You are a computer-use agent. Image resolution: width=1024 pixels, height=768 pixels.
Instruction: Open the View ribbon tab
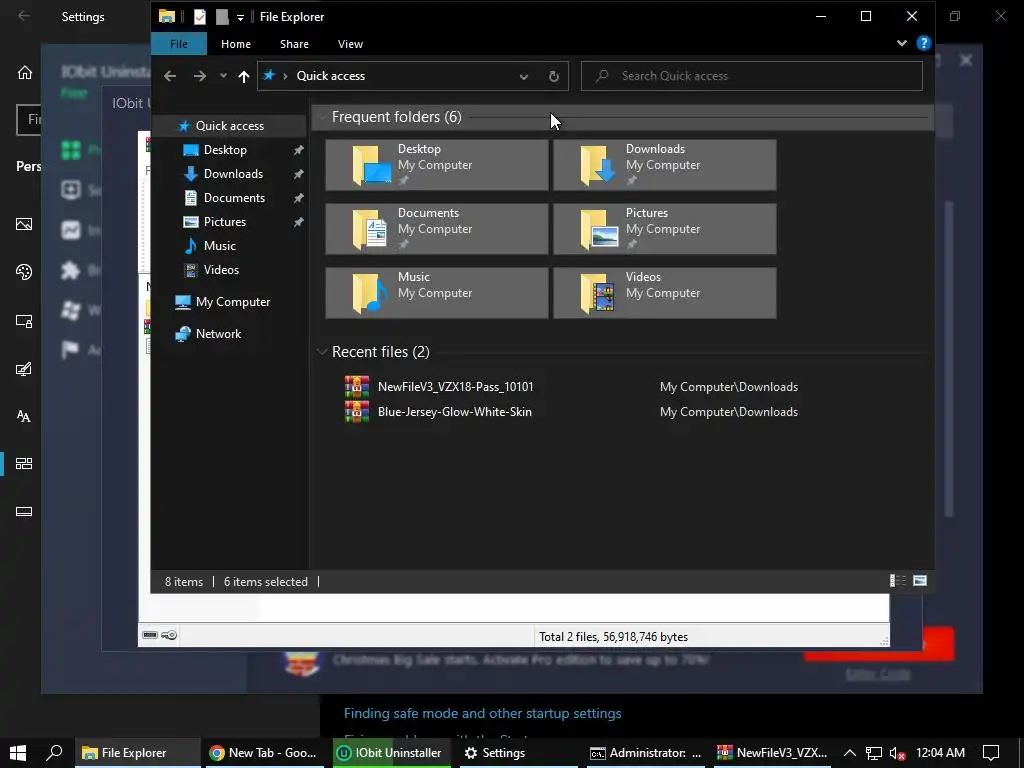[x=350, y=44]
